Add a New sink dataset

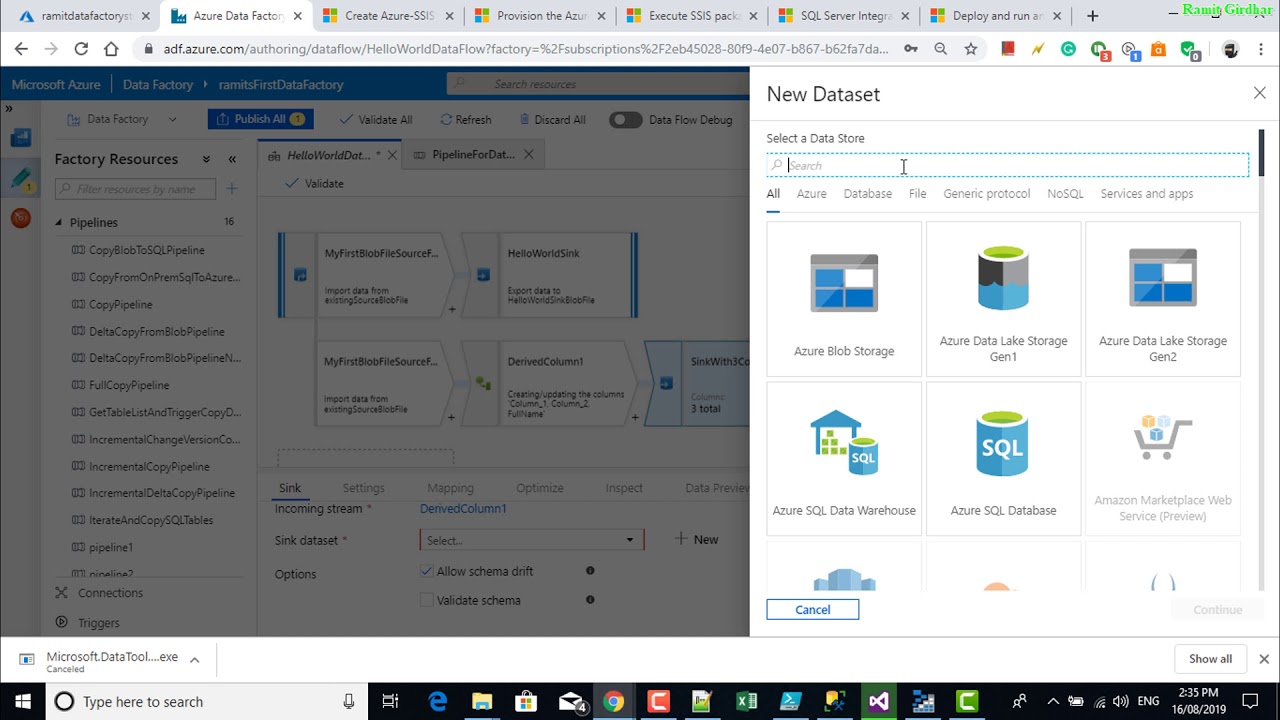pos(696,539)
